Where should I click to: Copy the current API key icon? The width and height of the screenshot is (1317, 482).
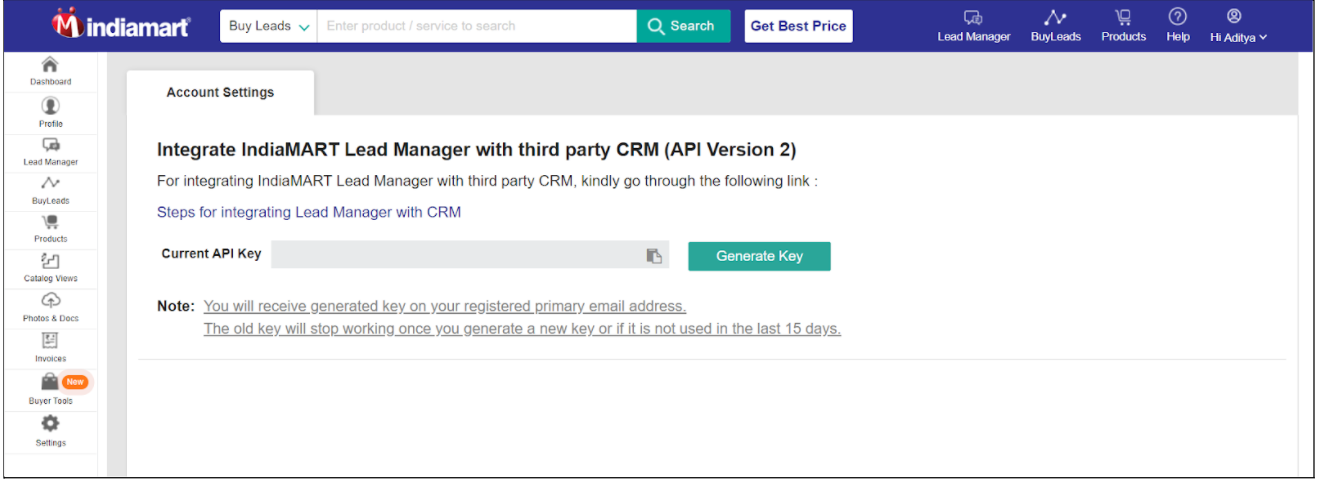[654, 256]
